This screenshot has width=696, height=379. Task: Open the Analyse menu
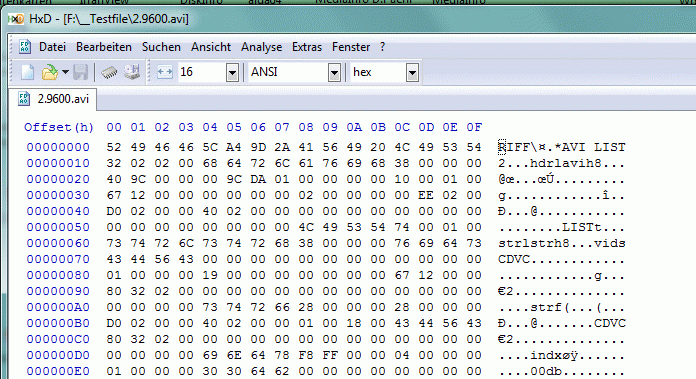[261, 47]
